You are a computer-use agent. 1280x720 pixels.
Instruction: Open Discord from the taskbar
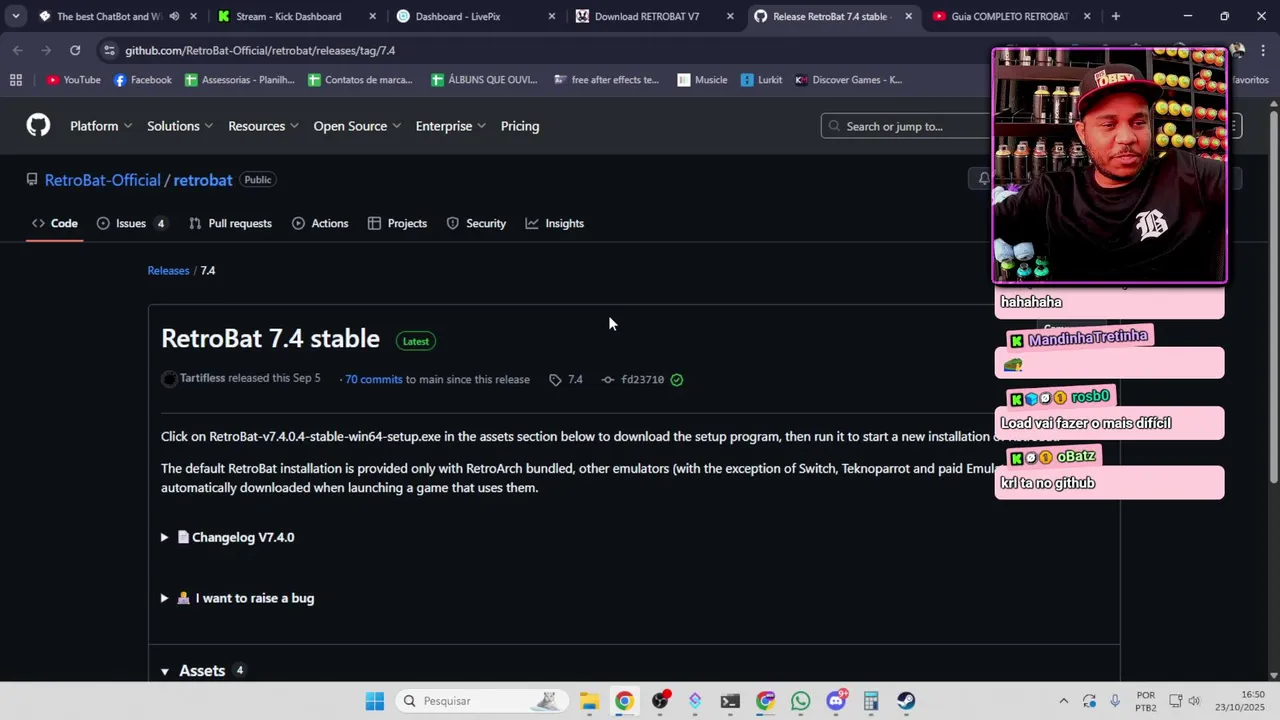click(x=836, y=701)
